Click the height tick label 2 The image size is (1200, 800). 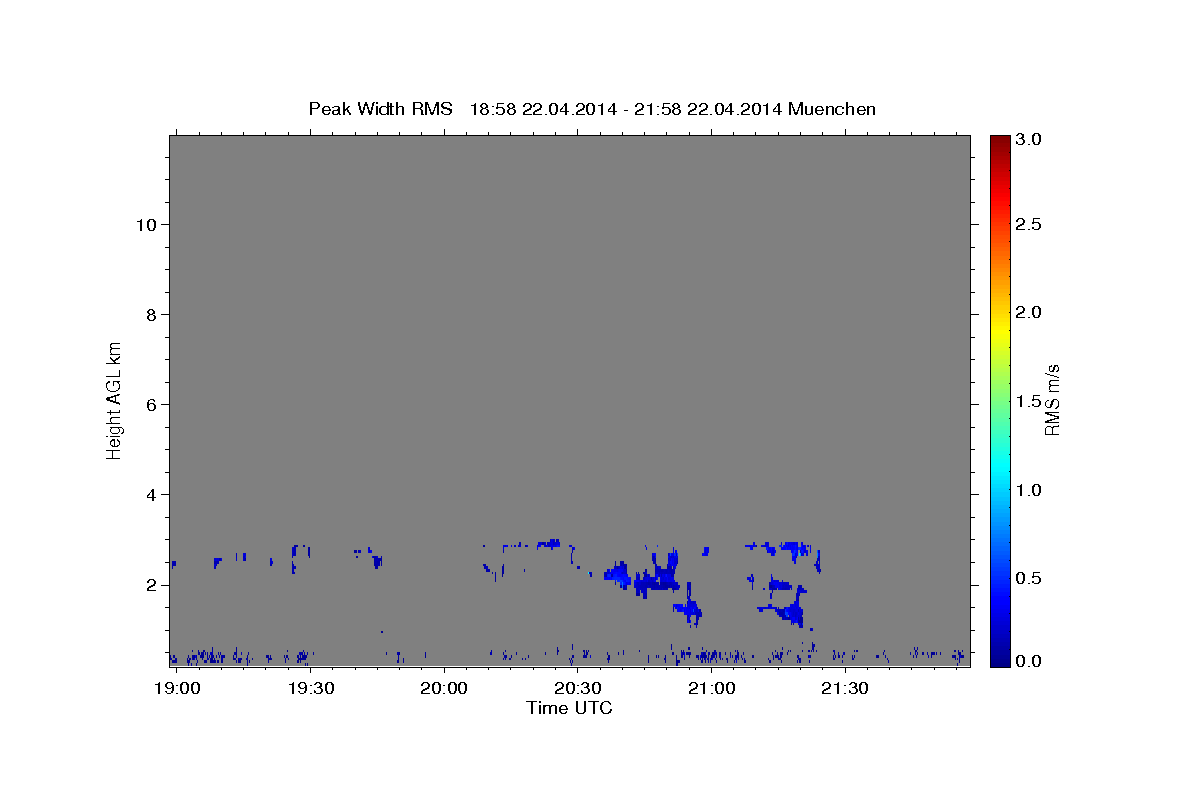[x=149, y=585]
